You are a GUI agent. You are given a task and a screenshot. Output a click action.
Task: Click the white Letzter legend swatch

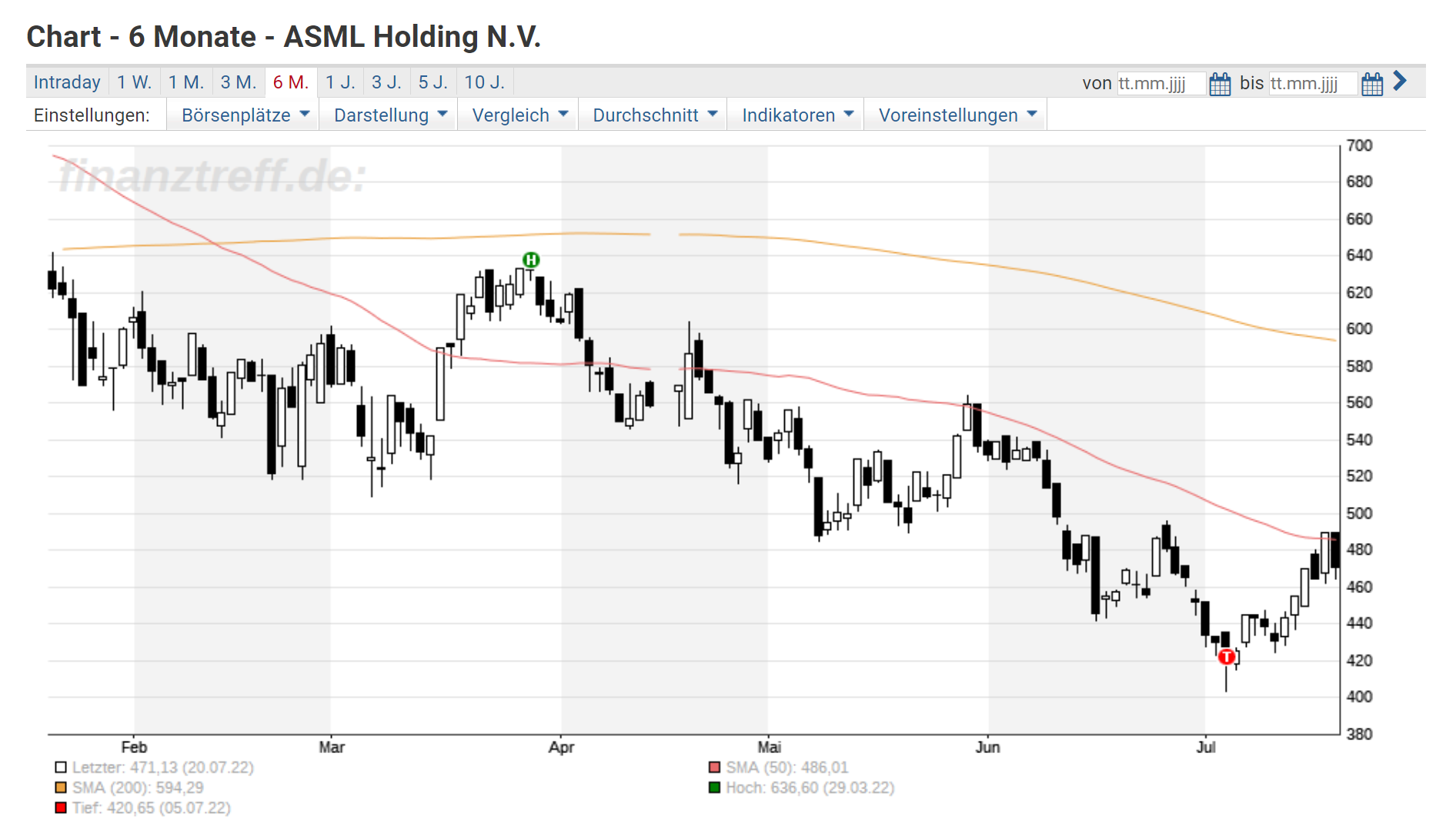(61, 767)
